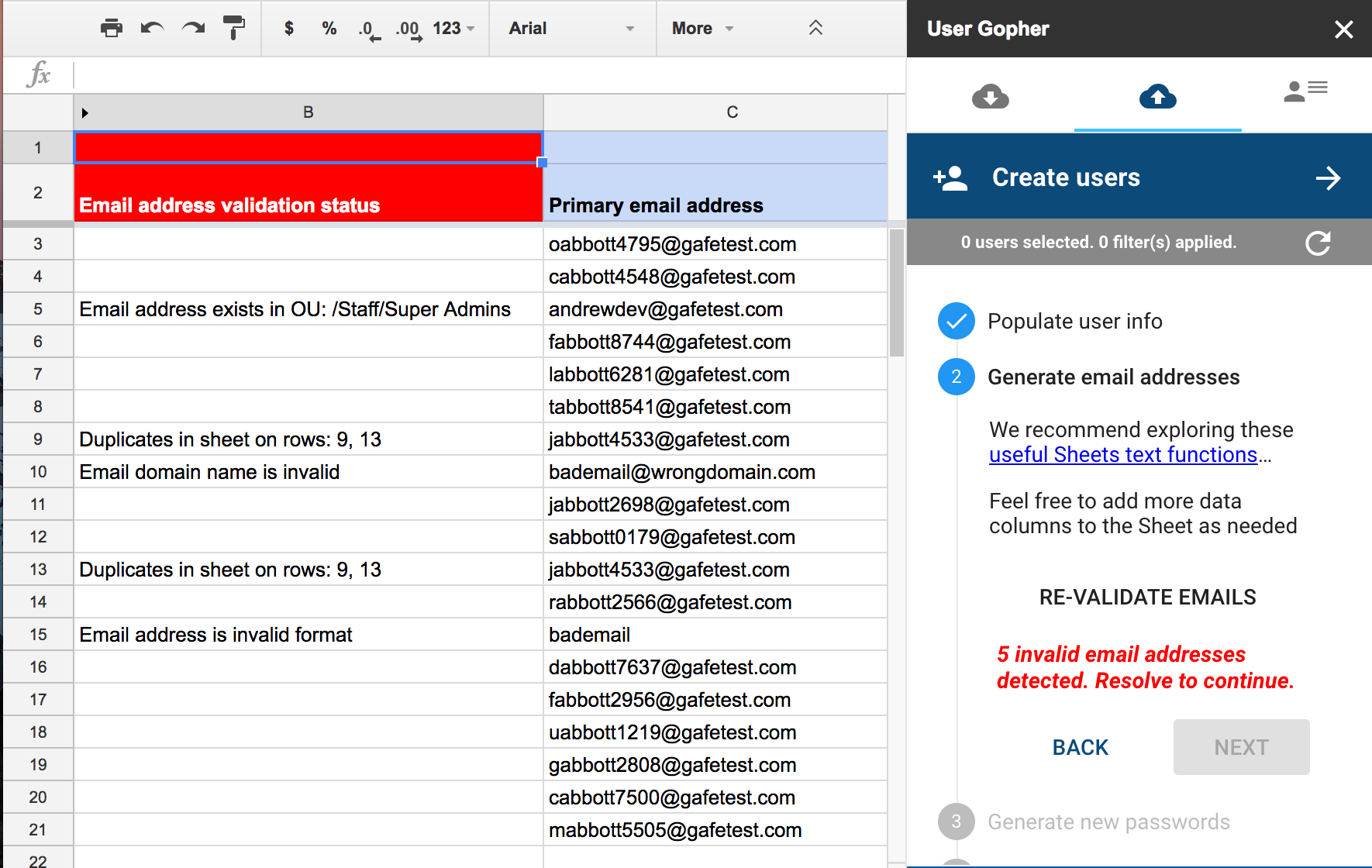Open the download from cloud tab

[990, 97]
